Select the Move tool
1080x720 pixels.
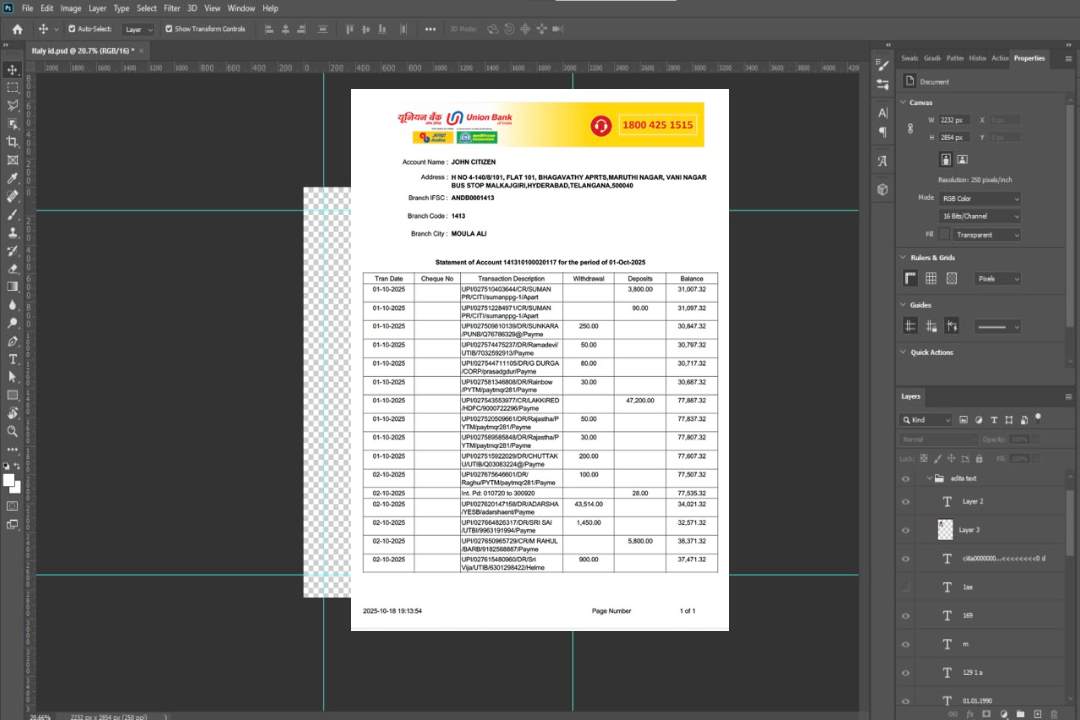[12, 70]
